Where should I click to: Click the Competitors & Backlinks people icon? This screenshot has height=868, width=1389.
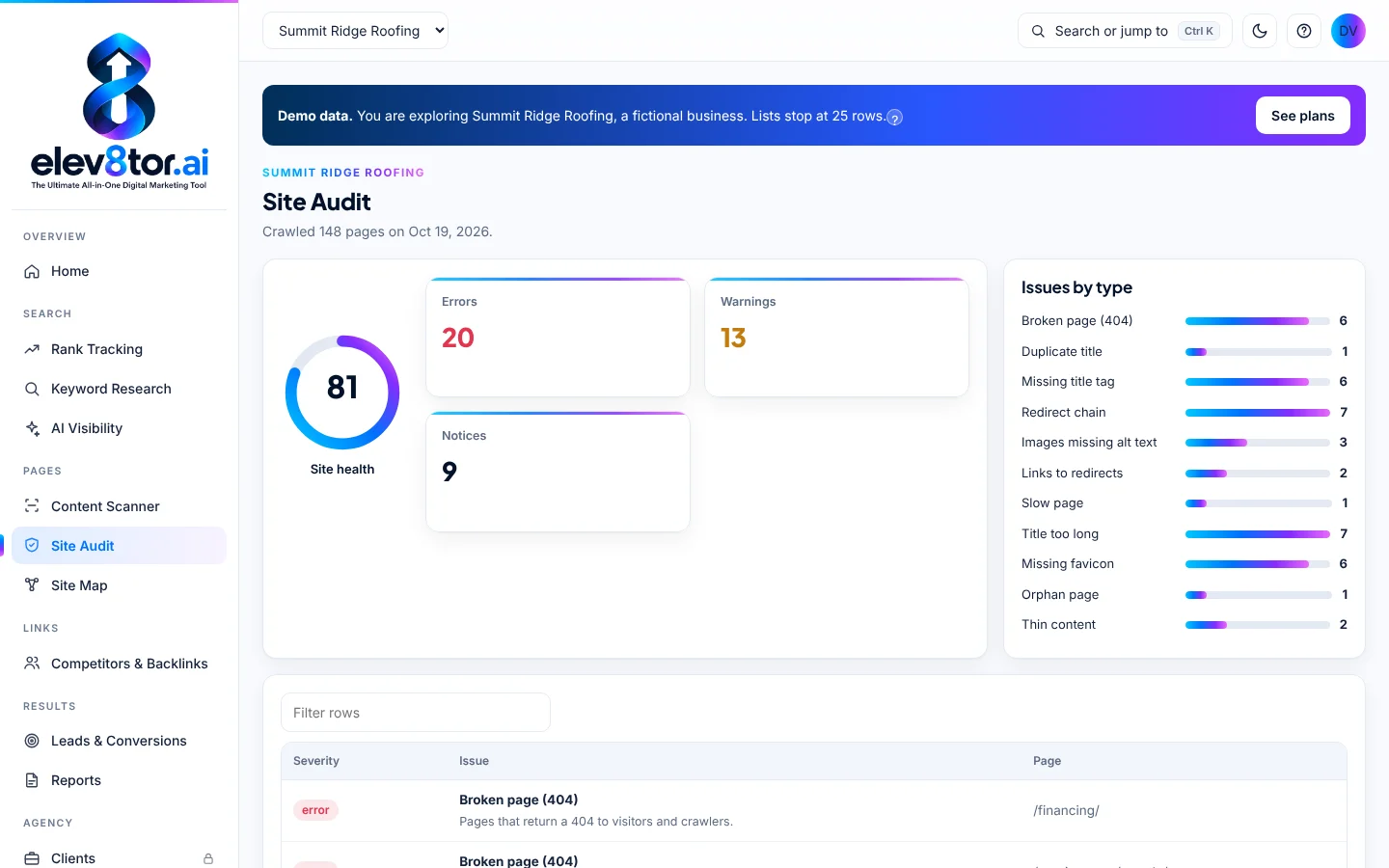click(x=32, y=664)
